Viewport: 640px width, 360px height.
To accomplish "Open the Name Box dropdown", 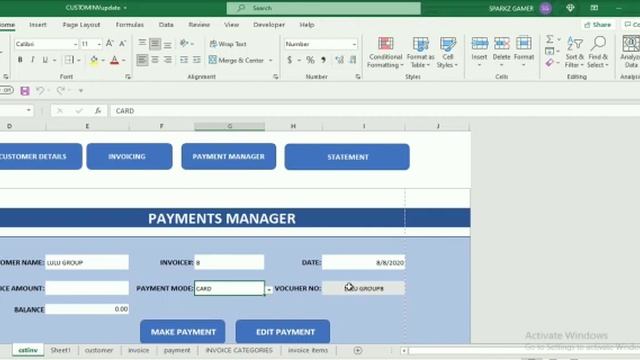I will [x=29, y=110].
